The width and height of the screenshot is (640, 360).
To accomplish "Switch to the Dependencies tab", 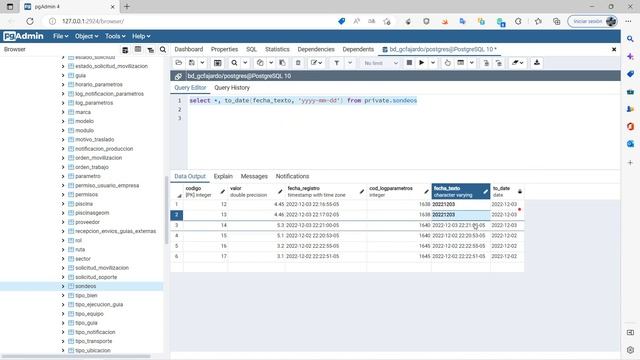I will pos(316,49).
